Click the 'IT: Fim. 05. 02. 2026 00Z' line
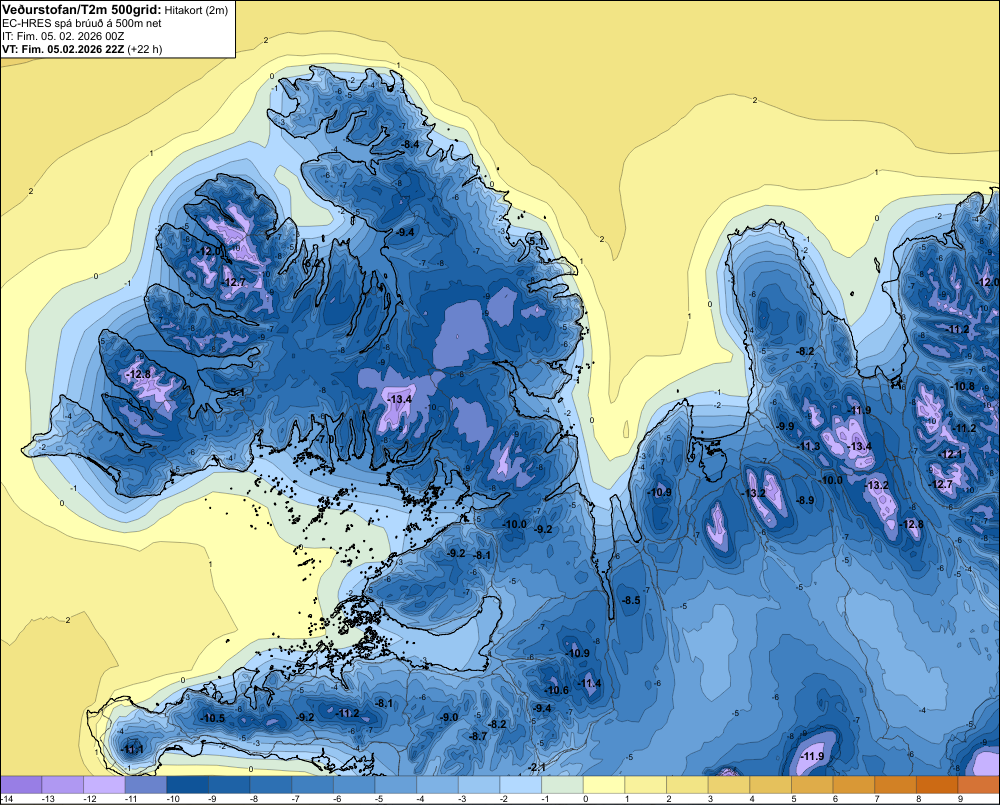Viewport: 1000px width, 805px height. tap(63, 36)
